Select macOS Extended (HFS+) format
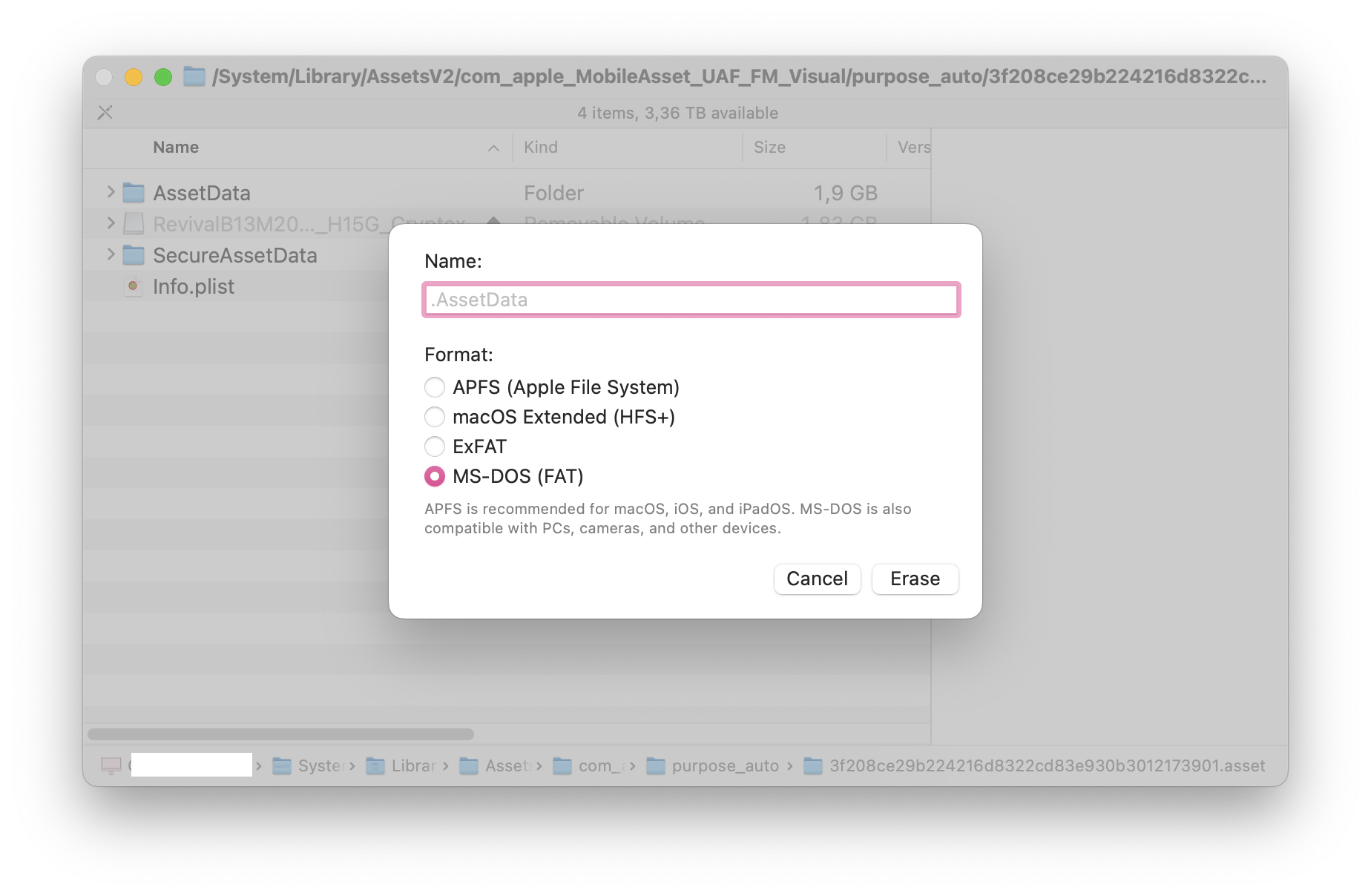The image size is (1371, 896). coord(435,417)
